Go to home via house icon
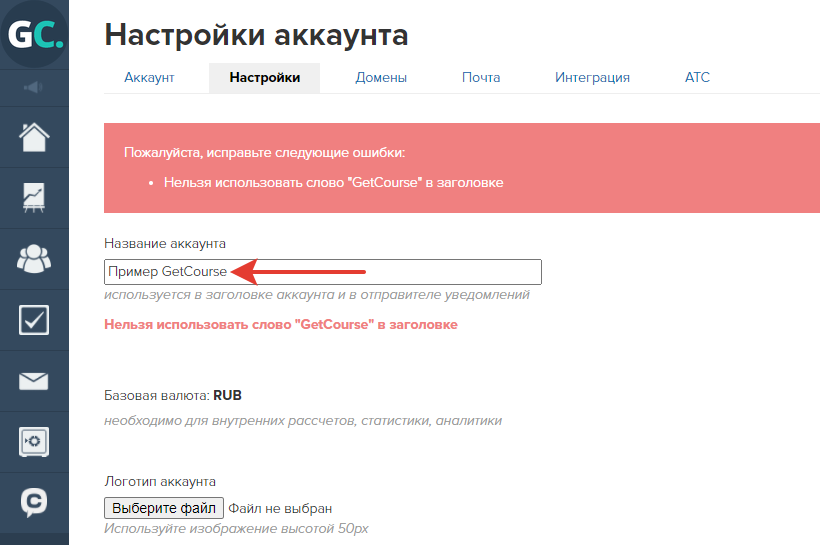The image size is (820, 545). pos(34,137)
